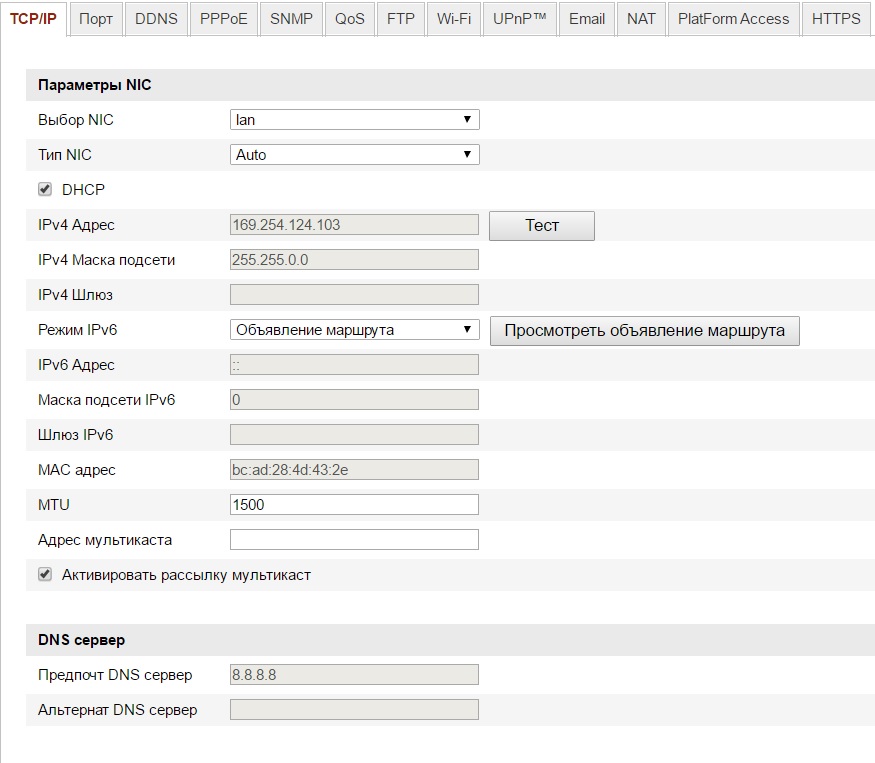Switch to the HTTPS tab
This screenshot has width=875, height=763.
(x=835, y=19)
